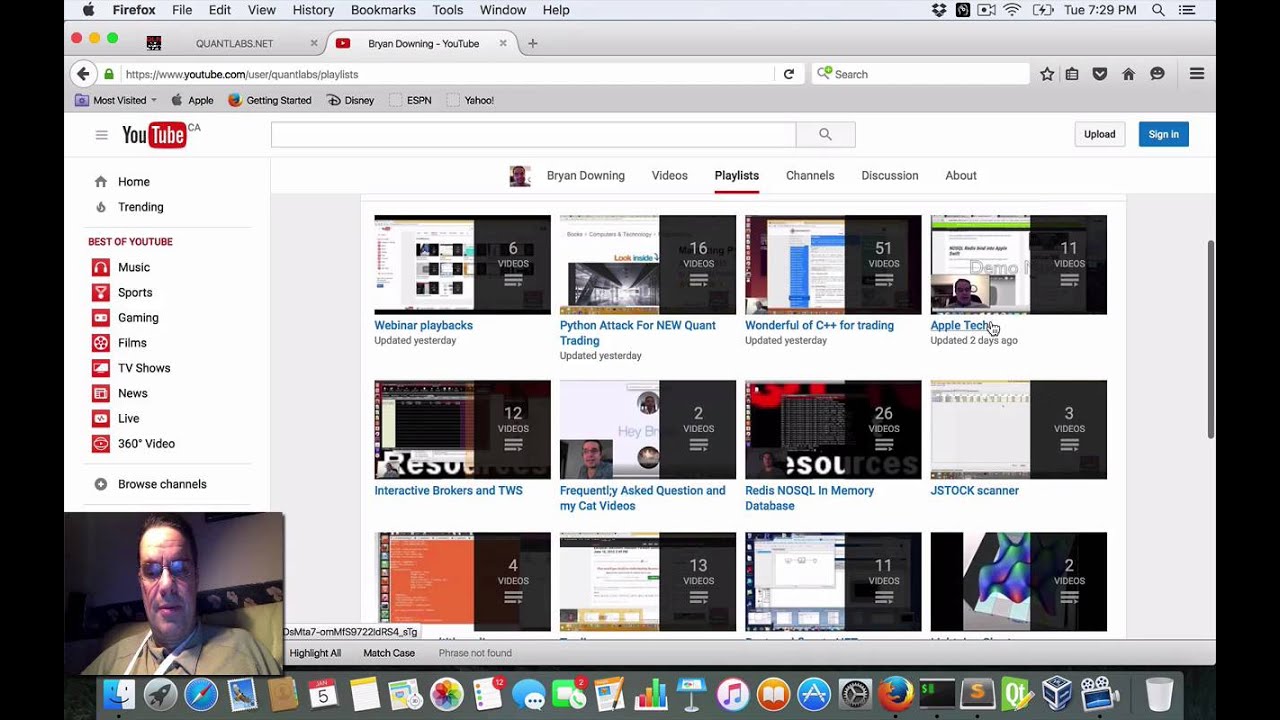
Task: Open the YouTube guide hamburger menu
Action: pos(101,135)
